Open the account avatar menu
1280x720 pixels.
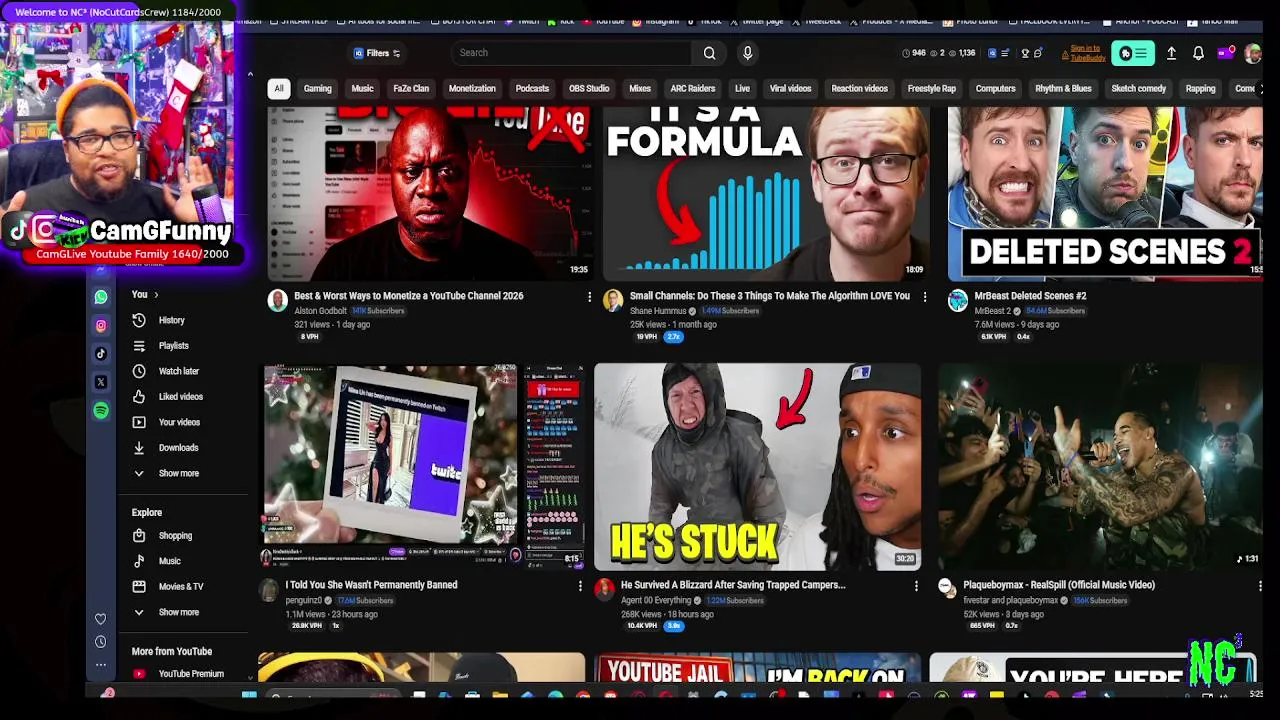tap(1252, 53)
